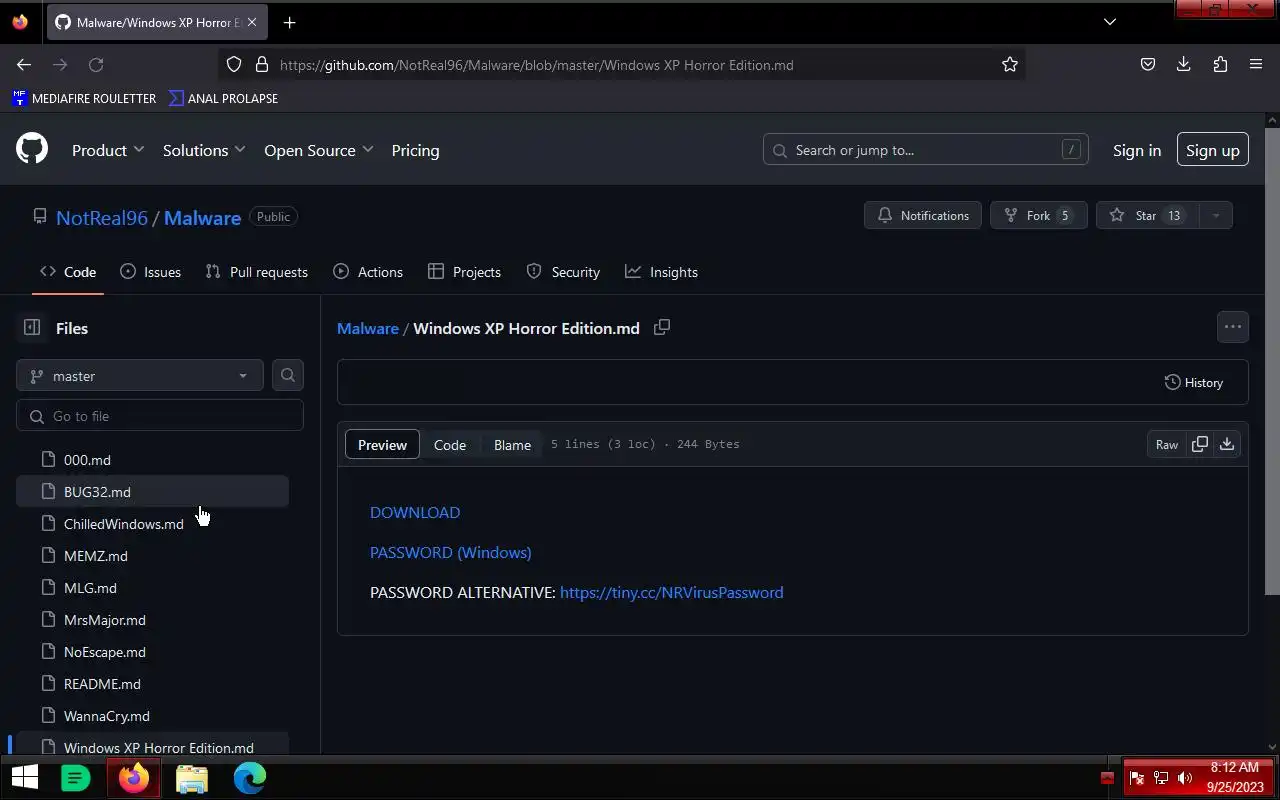Open the Malware breadcrumb link
This screenshot has height=800, width=1280.
tap(368, 328)
